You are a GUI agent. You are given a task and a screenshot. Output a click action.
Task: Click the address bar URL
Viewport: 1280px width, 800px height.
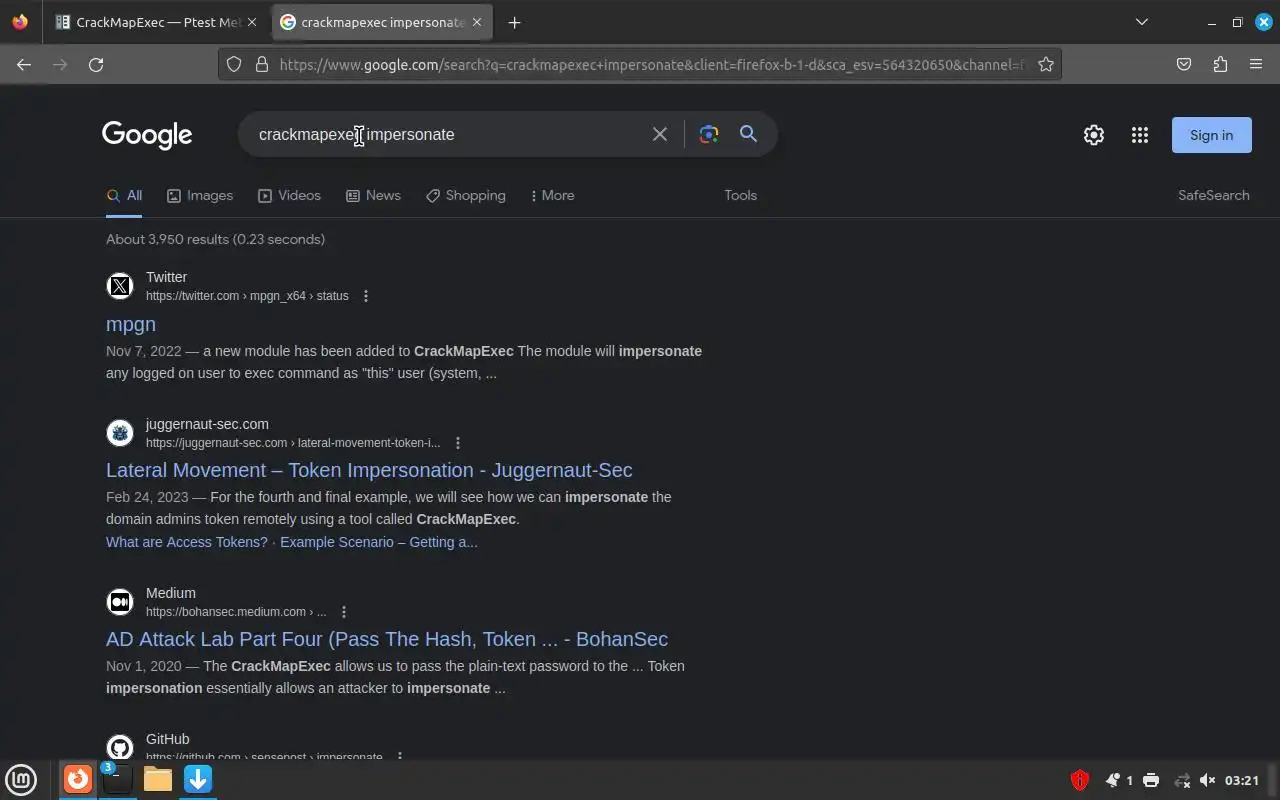(x=650, y=64)
